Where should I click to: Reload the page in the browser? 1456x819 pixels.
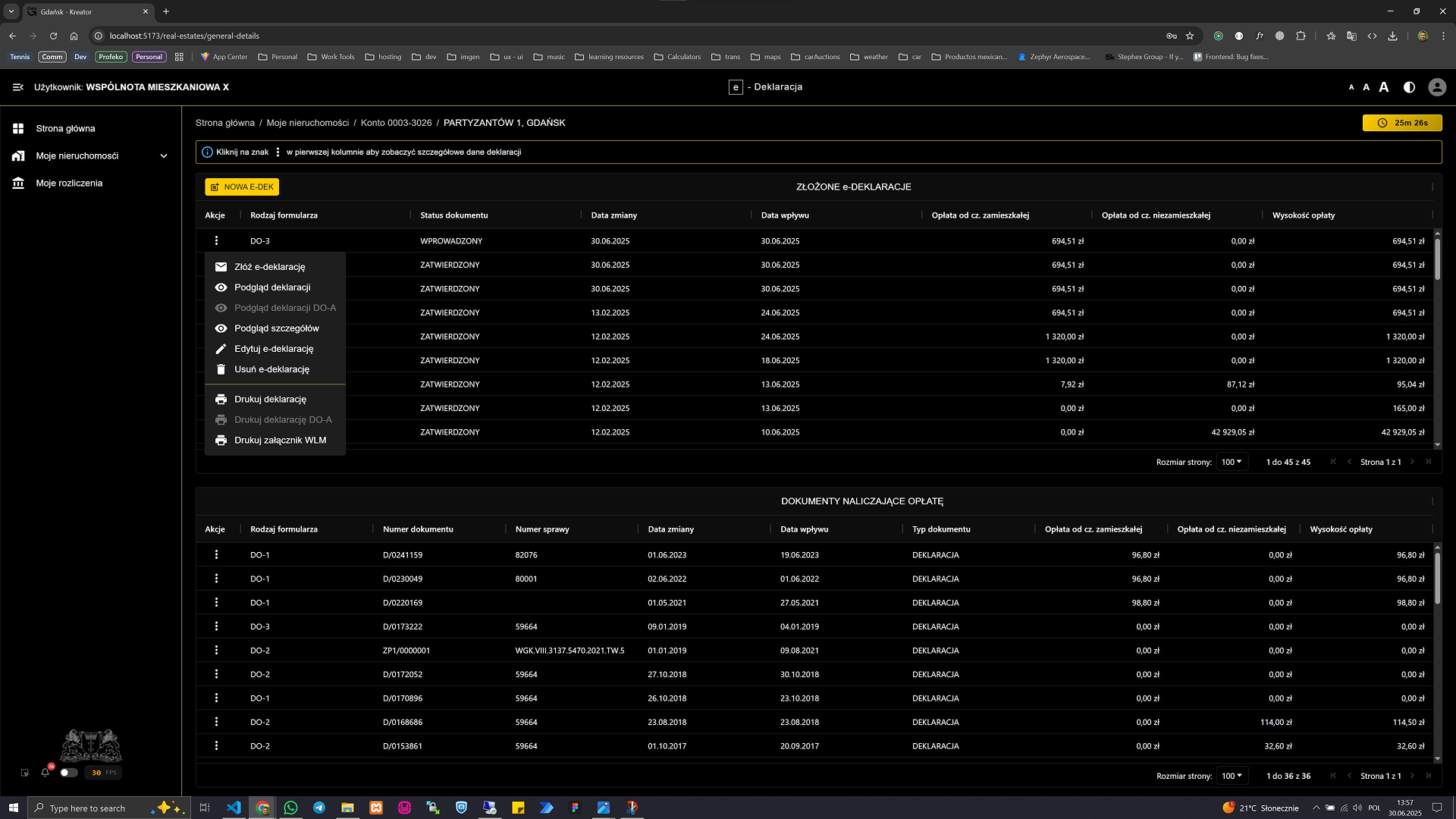[x=53, y=36]
